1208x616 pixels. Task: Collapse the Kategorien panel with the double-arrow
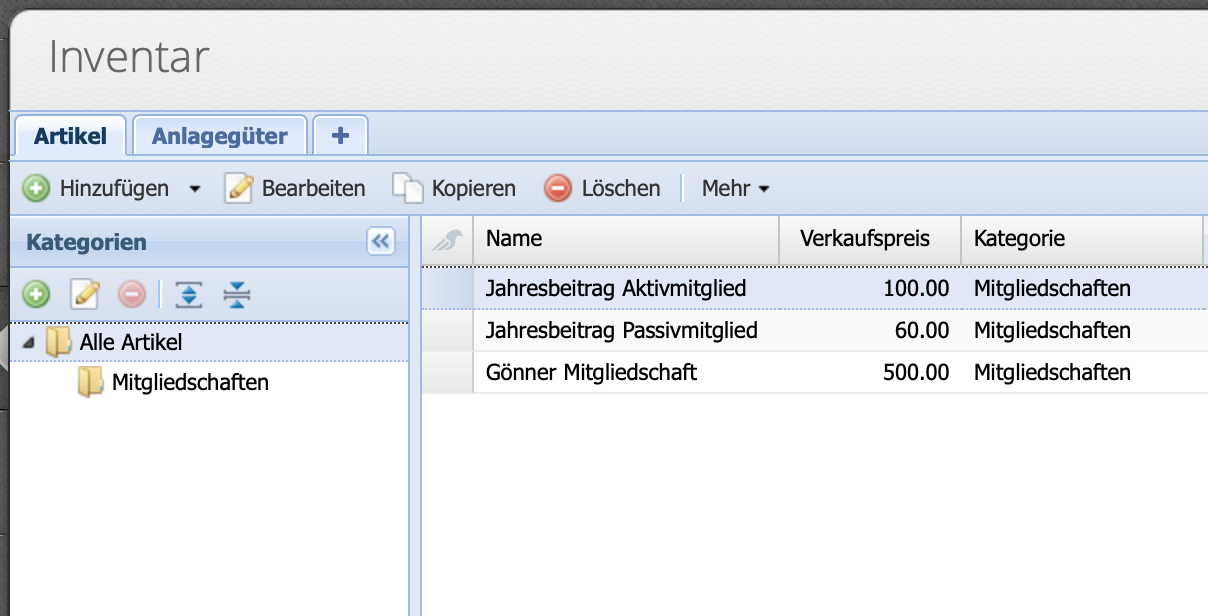(x=380, y=242)
